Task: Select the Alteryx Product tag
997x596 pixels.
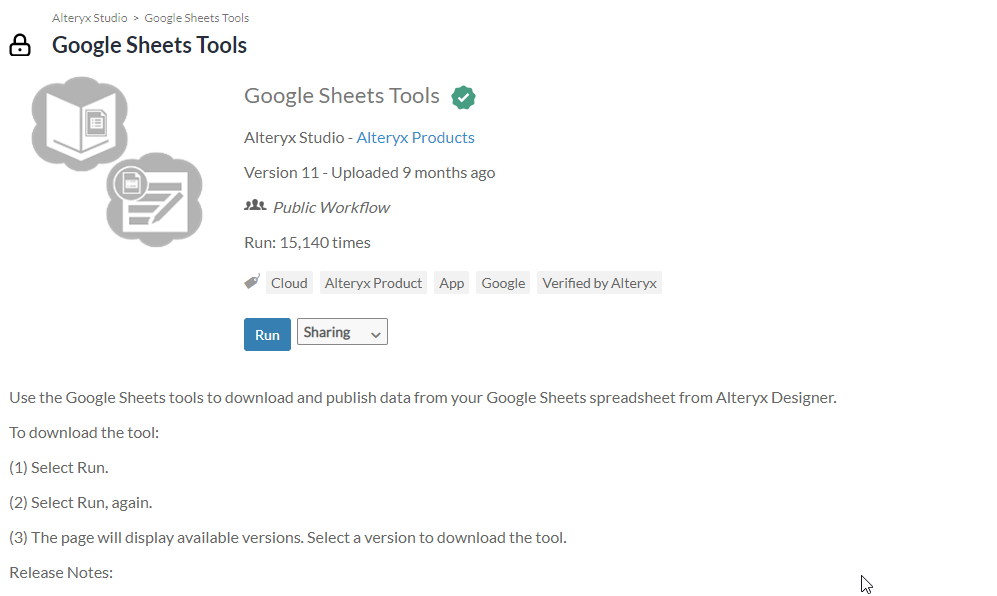Action: 373,283
